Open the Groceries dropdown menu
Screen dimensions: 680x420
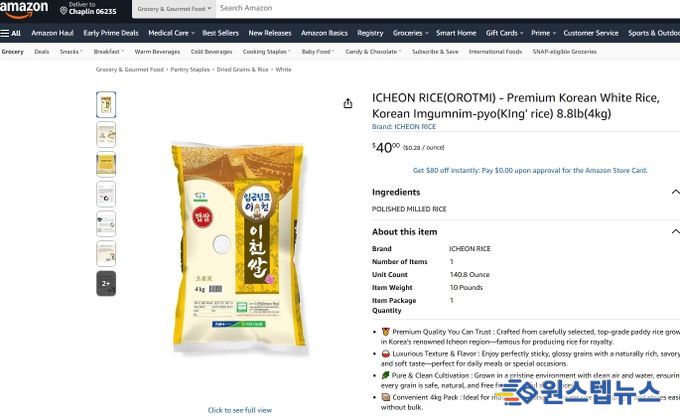410,33
